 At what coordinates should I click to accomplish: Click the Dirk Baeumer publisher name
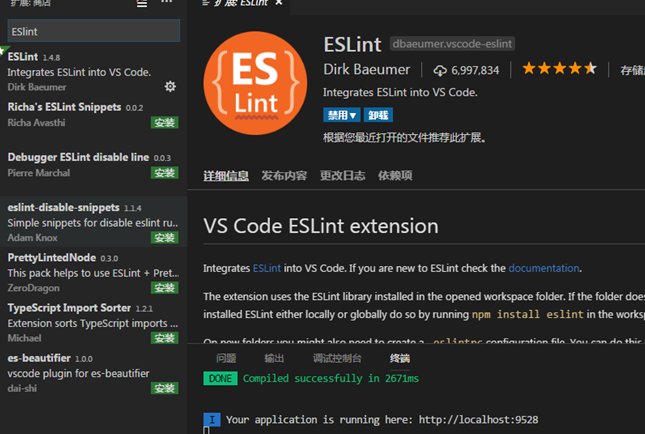[x=367, y=70]
